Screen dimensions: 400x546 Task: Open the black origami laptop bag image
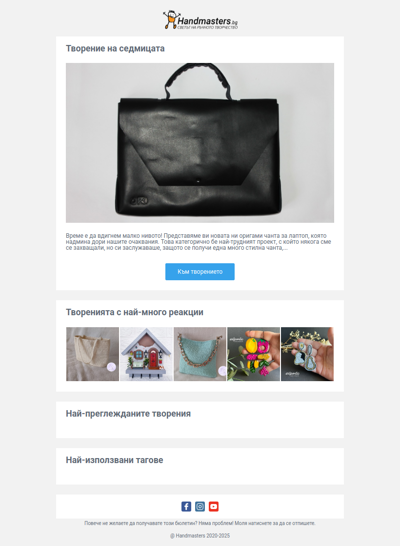pos(200,143)
